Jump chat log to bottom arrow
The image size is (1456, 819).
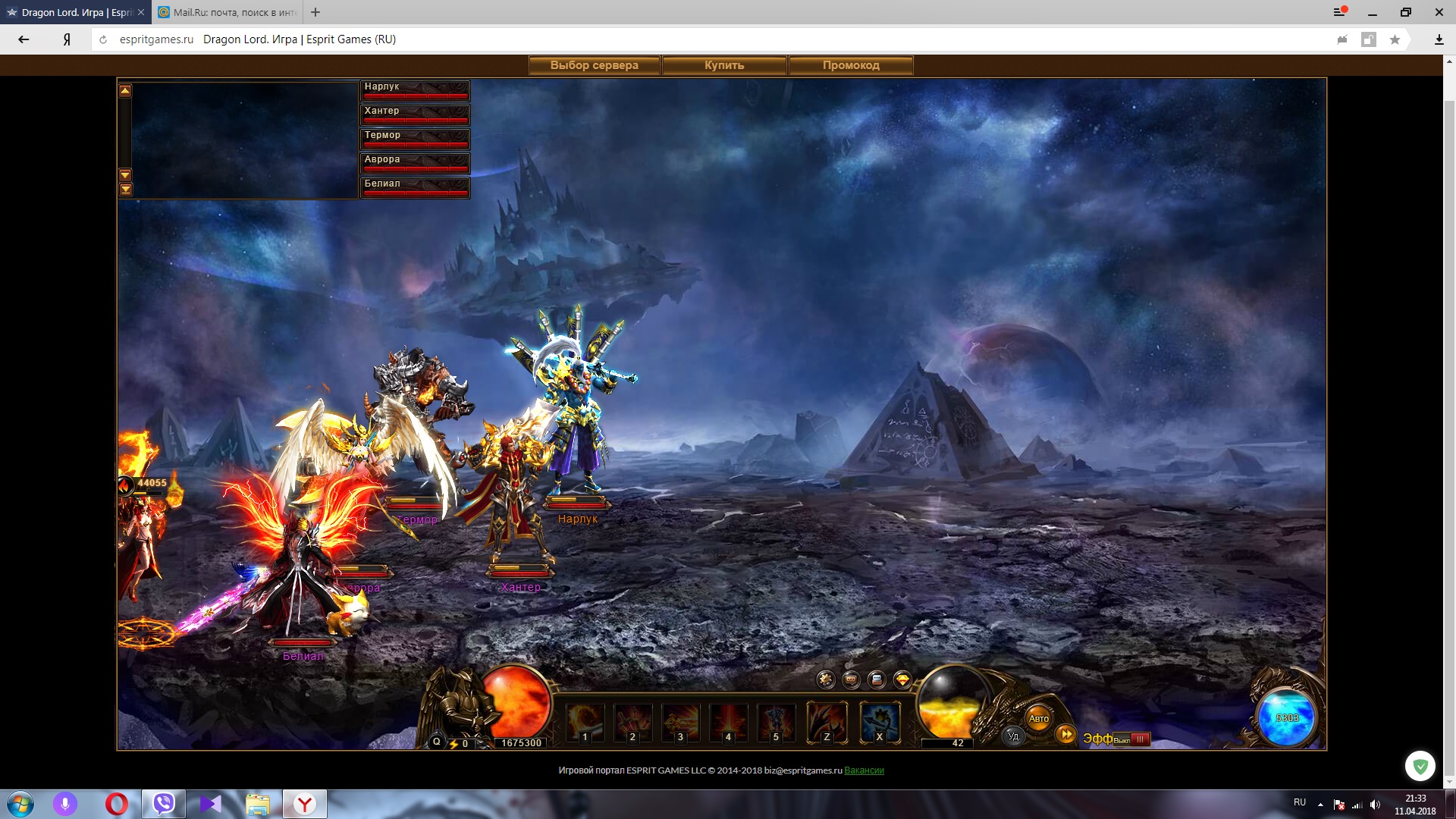(x=126, y=190)
